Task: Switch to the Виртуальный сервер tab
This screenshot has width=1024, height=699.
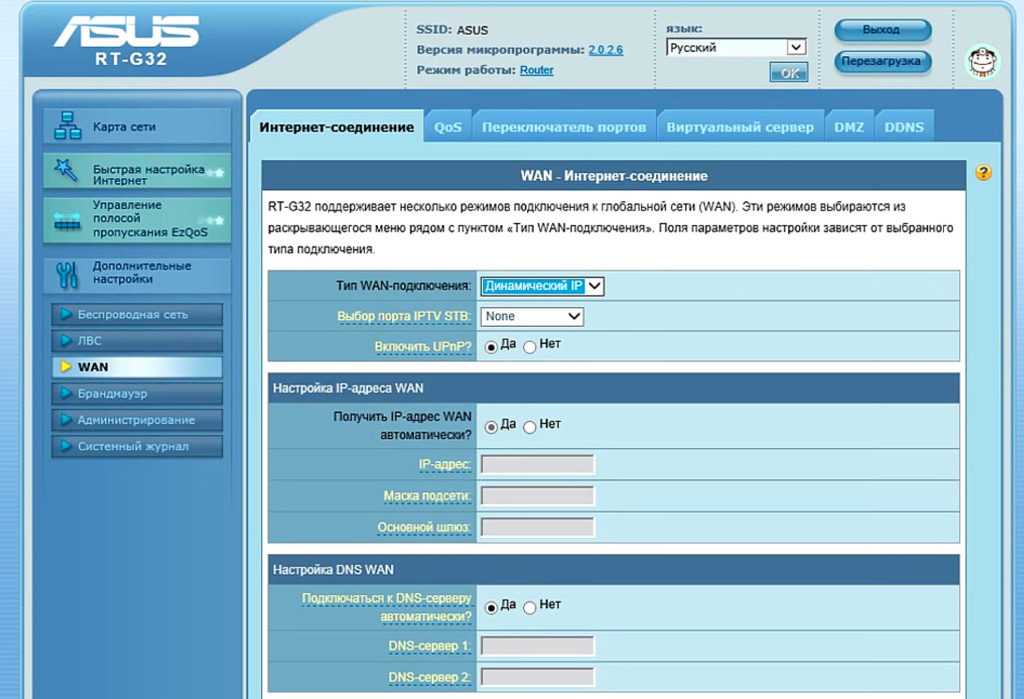Action: coord(741,127)
